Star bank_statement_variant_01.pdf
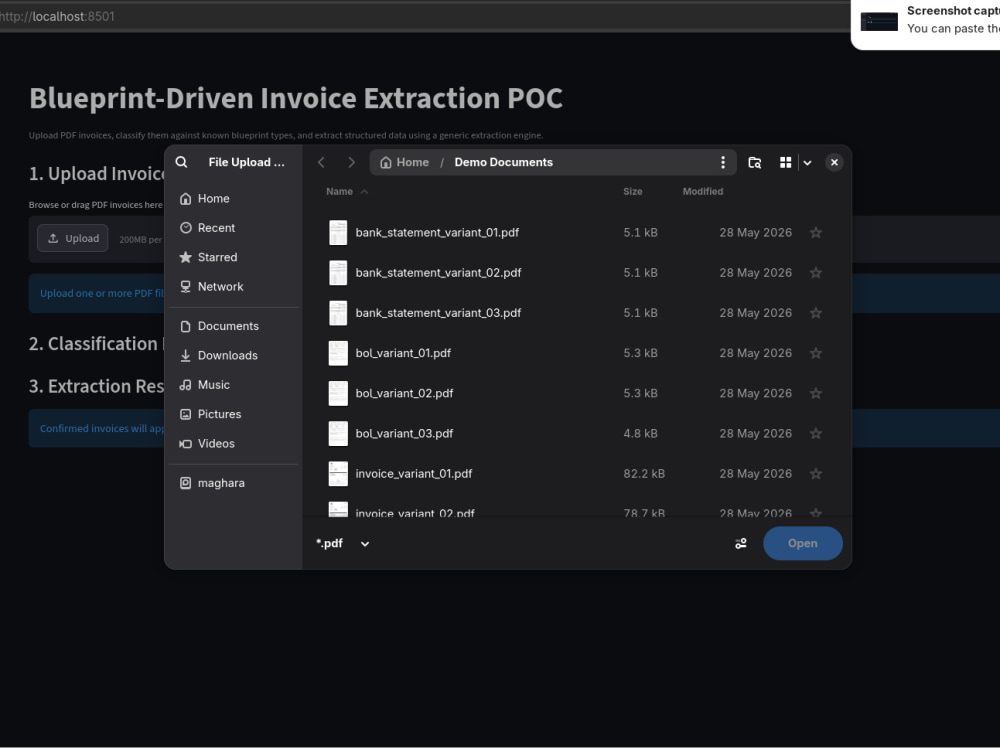Screen dimensions: 1000x749 coord(816,233)
